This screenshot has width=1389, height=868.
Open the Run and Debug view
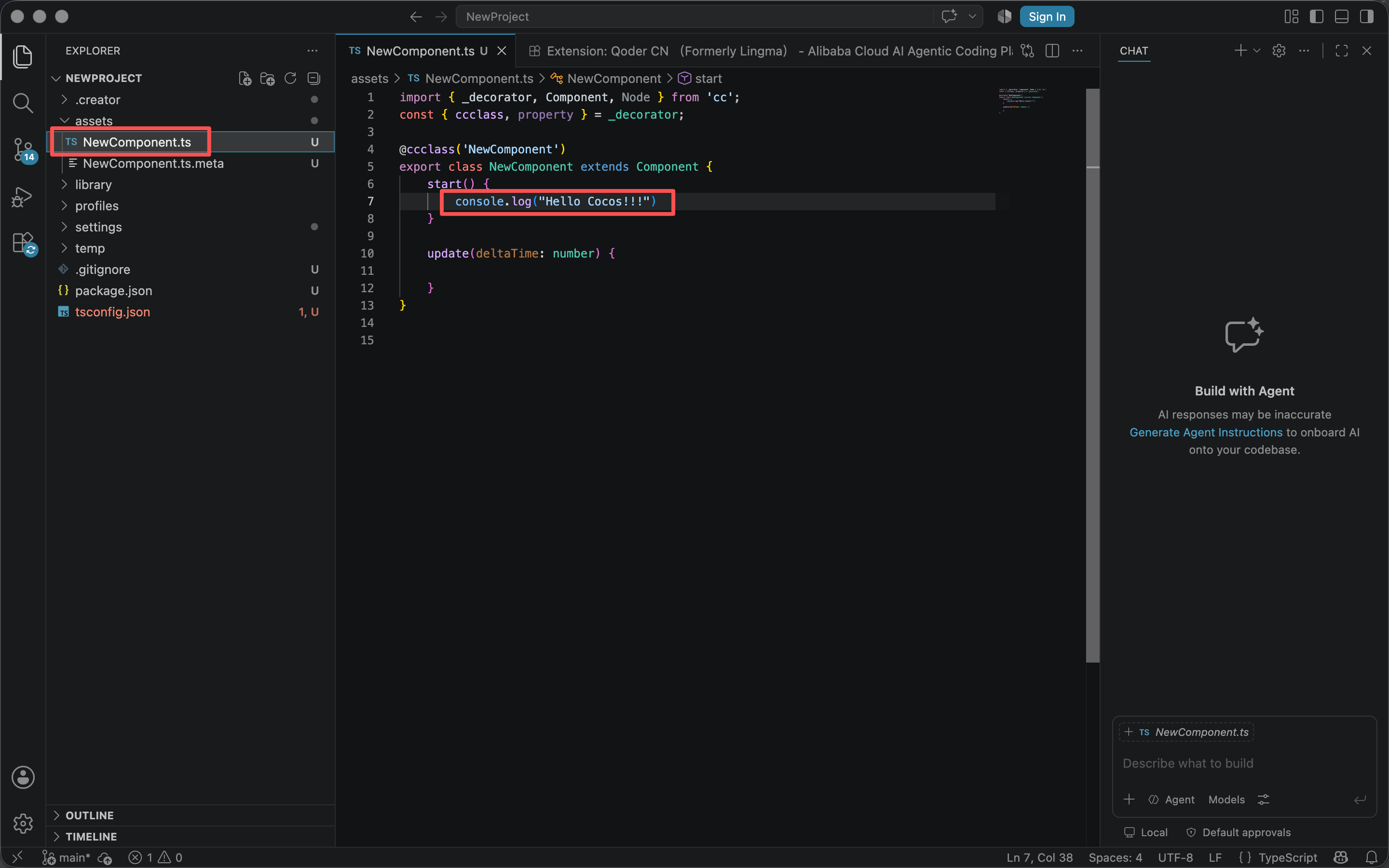tap(22, 197)
